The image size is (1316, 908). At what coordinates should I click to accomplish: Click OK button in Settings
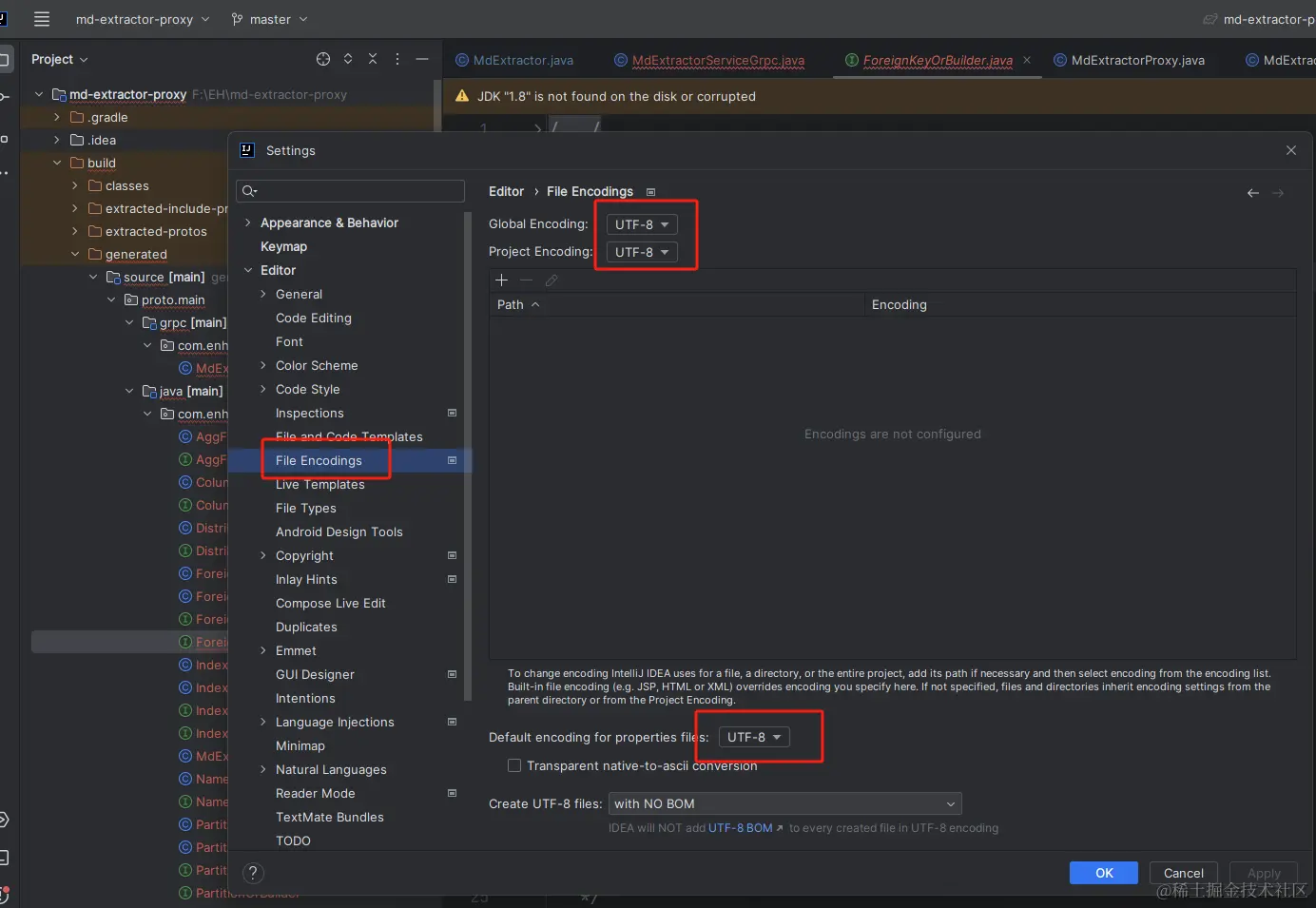point(1104,873)
